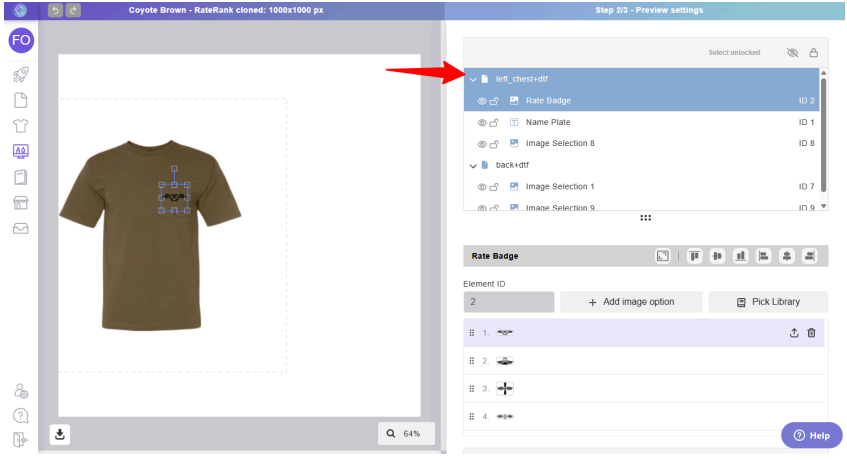Click the redo arrow in title bar
This screenshot has height=460, width=847.
tap(73, 10)
